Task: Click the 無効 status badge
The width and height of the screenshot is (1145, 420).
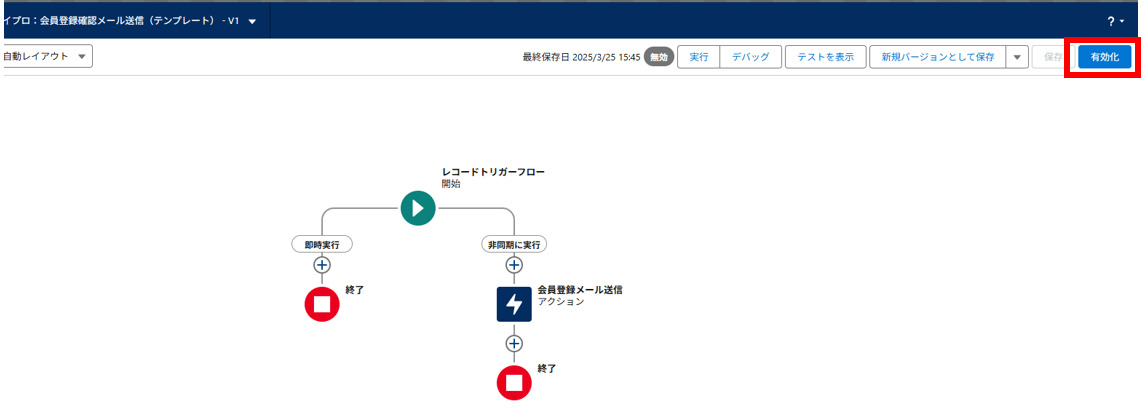Action: click(659, 57)
